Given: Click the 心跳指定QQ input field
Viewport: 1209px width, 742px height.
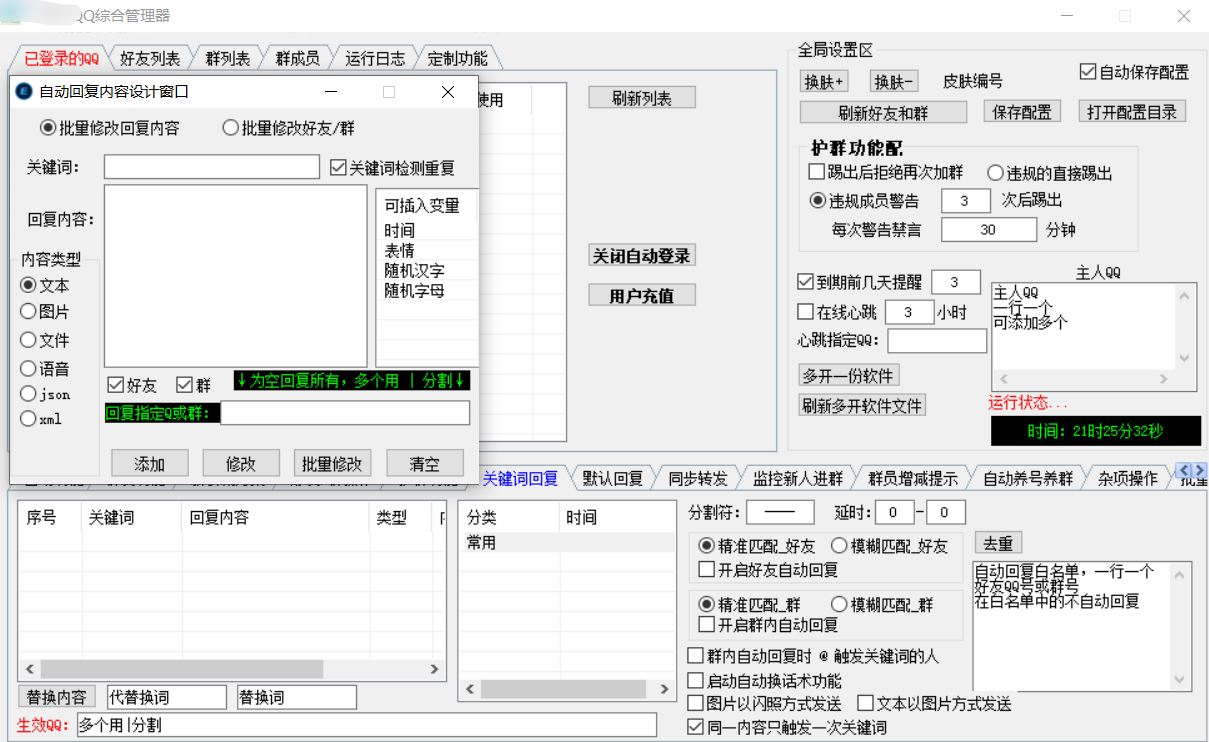Looking at the screenshot, I should click(937, 341).
